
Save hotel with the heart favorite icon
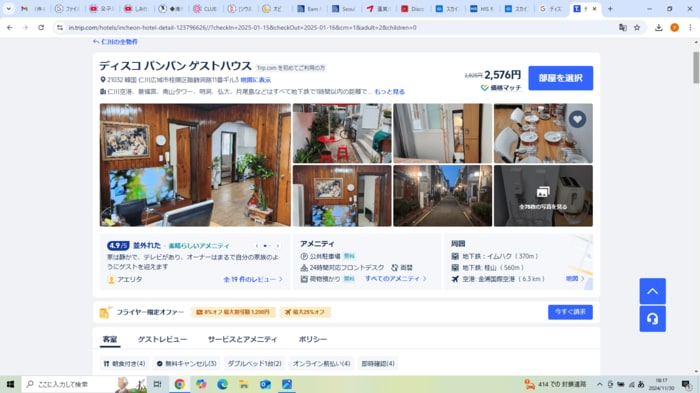click(x=577, y=119)
